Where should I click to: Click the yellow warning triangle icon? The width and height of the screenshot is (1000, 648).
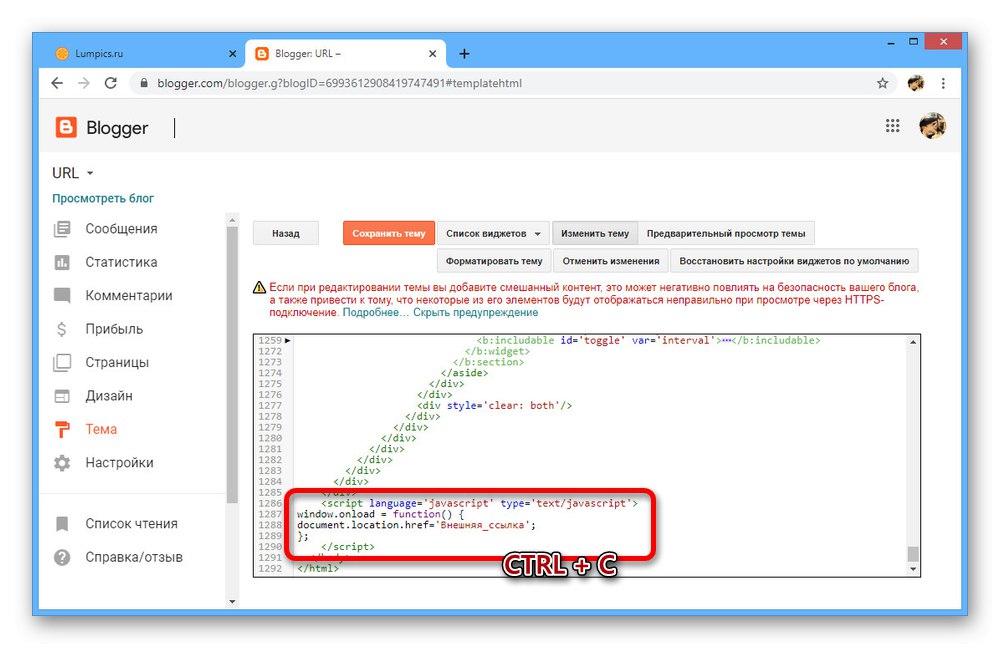point(259,288)
